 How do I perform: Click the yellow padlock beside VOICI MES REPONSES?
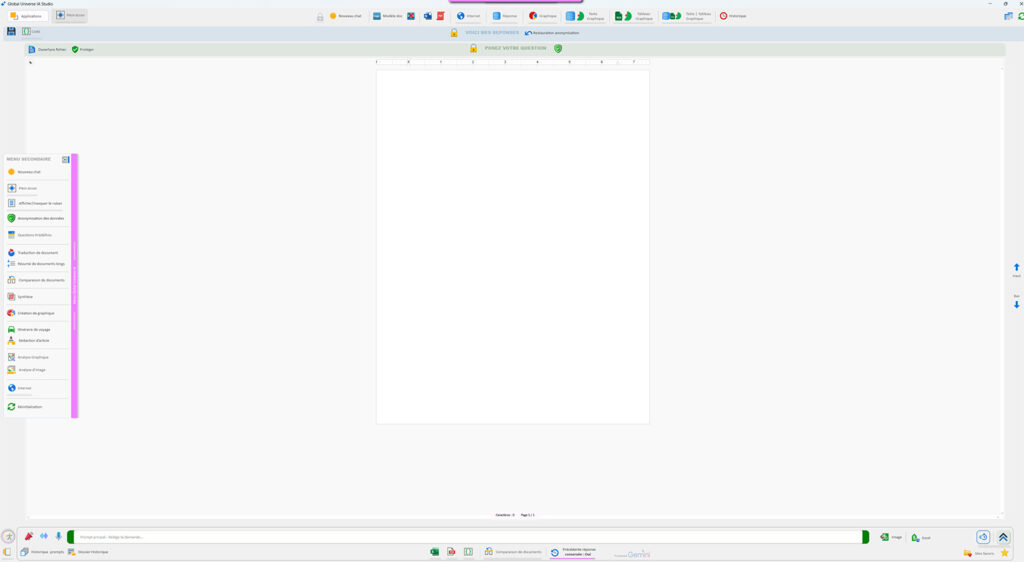click(x=454, y=33)
